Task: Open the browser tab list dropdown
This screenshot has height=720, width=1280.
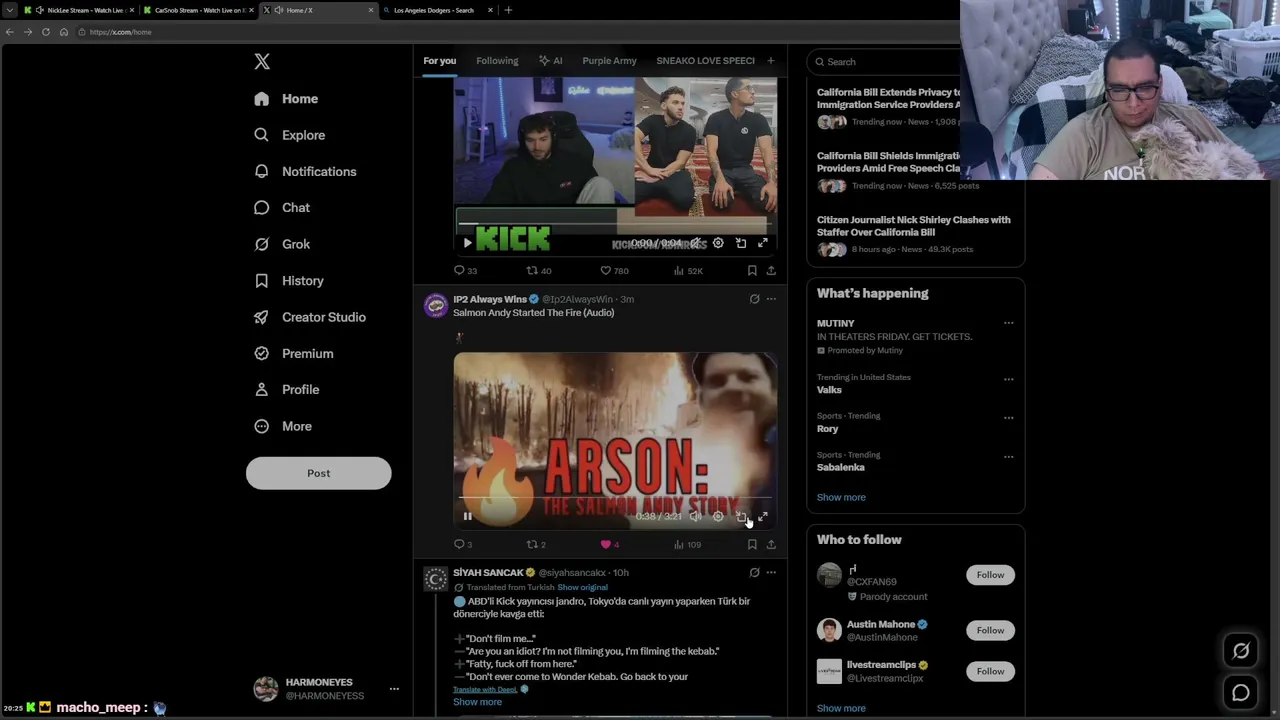Action: click(x=9, y=10)
